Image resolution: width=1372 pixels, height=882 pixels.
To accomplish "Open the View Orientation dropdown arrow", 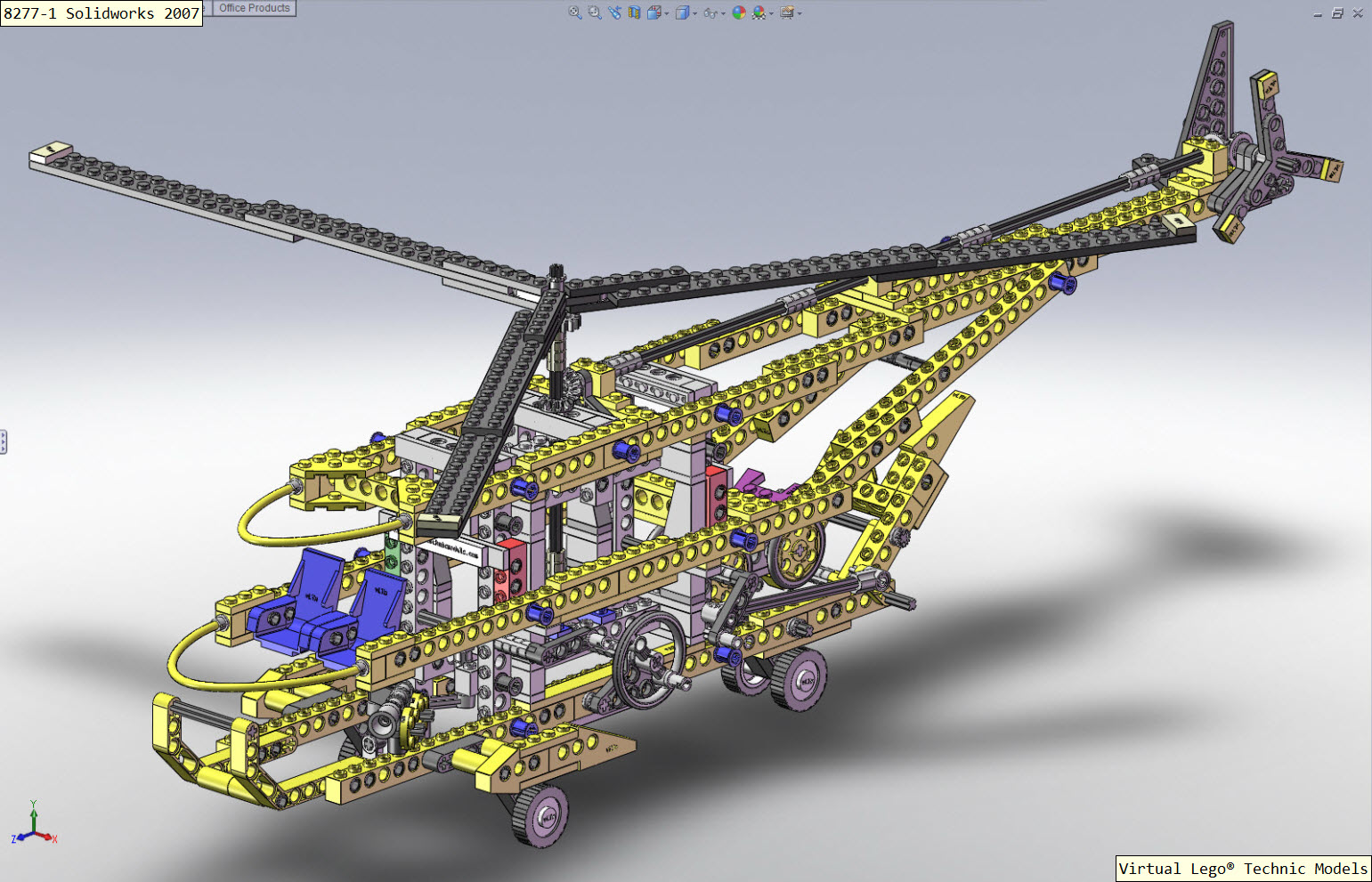I will [x=667, y=13].
